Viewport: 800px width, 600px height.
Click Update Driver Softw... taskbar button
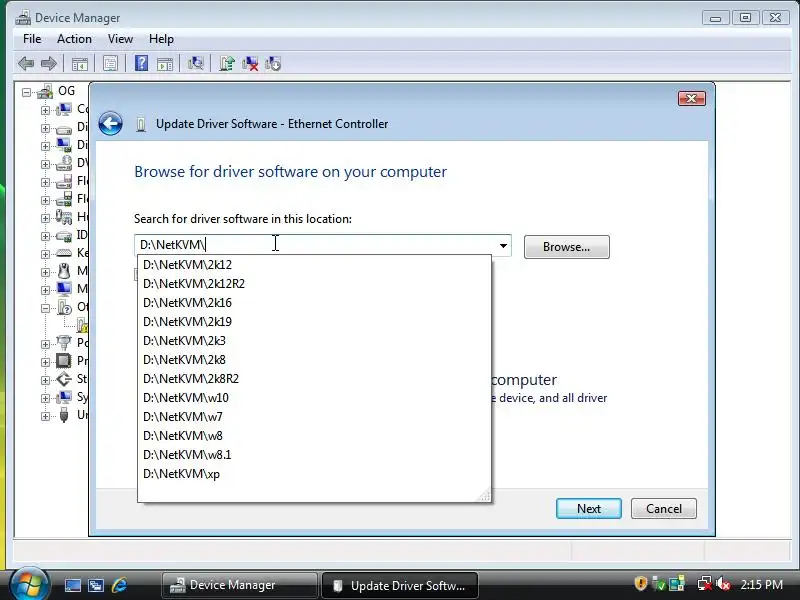click(x=400, y=585)
